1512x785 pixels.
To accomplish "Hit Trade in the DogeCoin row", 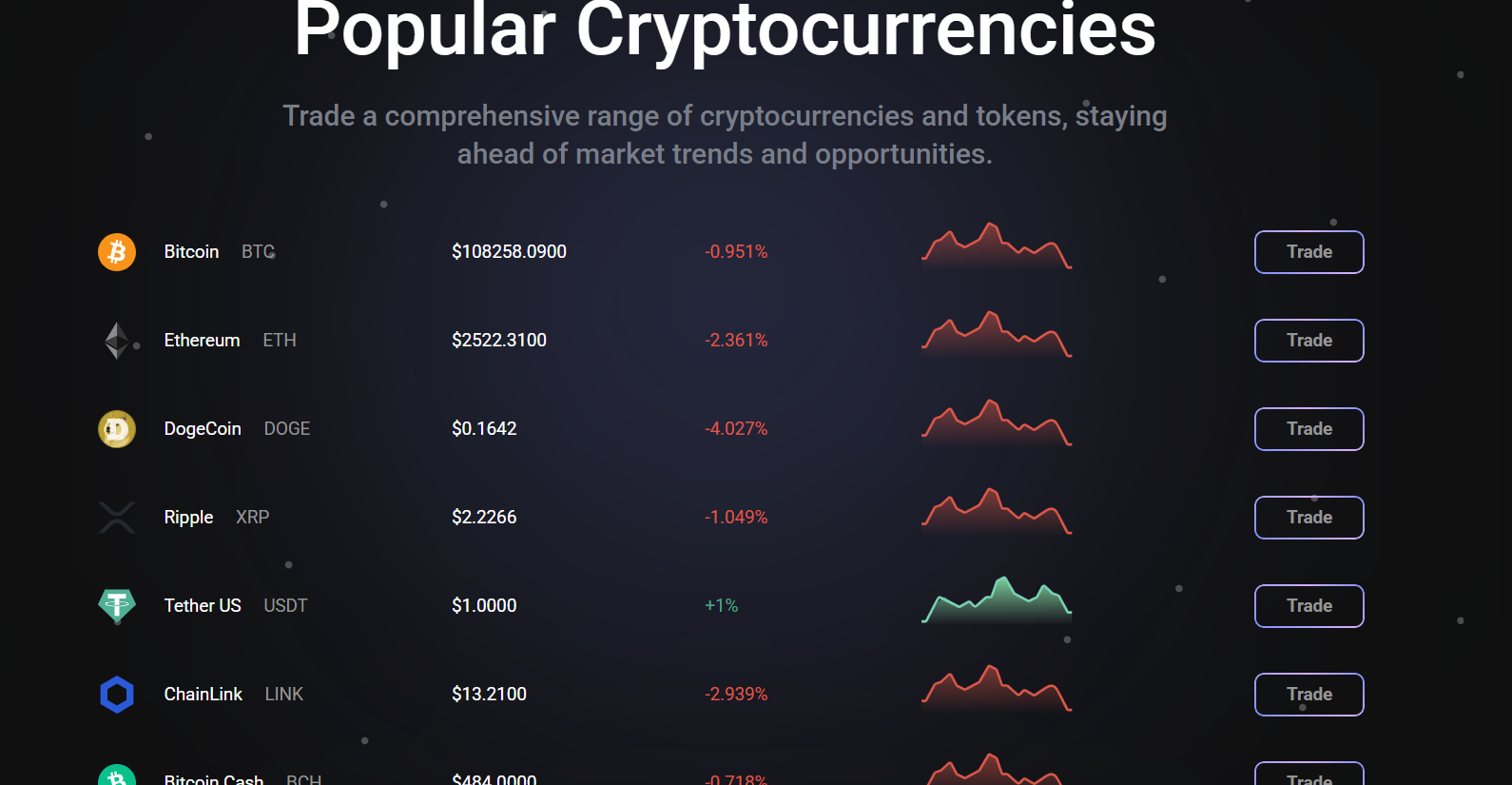I will [1308, 429].
